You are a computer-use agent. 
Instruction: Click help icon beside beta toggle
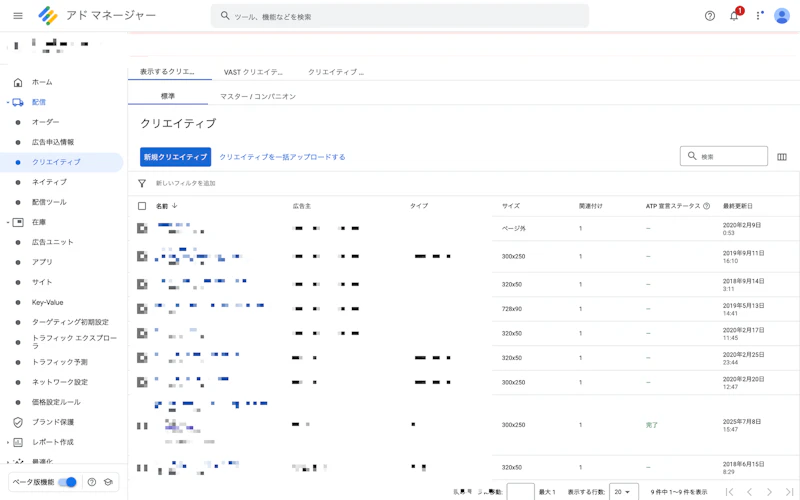coord(92,482)
